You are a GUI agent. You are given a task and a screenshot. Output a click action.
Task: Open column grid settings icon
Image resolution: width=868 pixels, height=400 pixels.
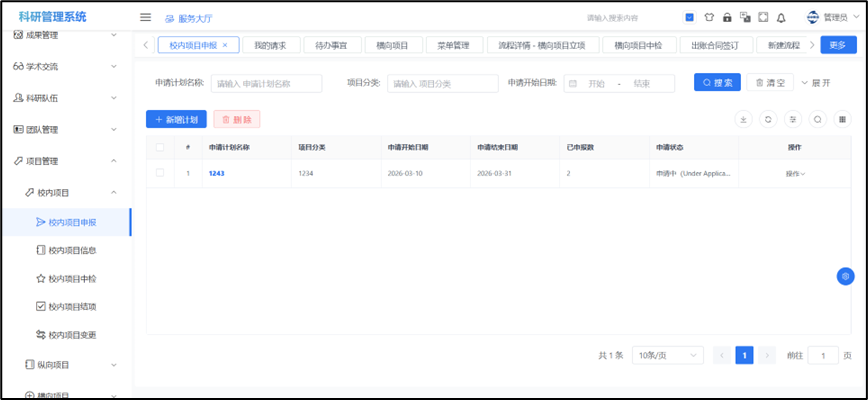tap(843, 119)
